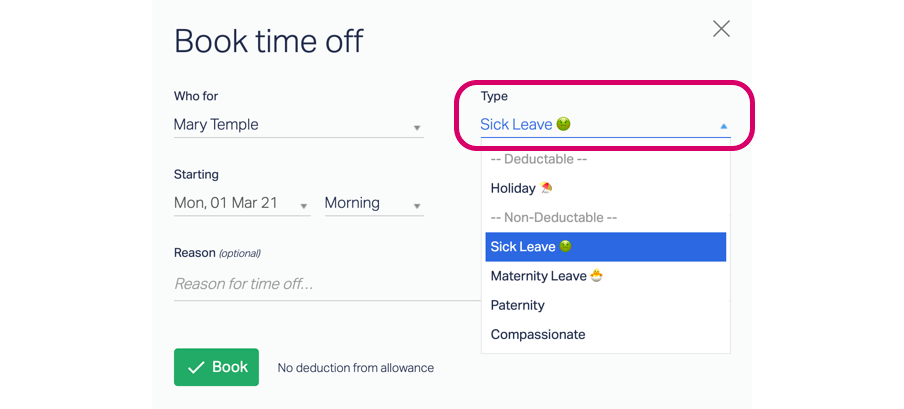This screenshot has height=409, width=904.
Task: Click the hatching chick emoji beside Maternity Leave
Action: tap(597, 276)
